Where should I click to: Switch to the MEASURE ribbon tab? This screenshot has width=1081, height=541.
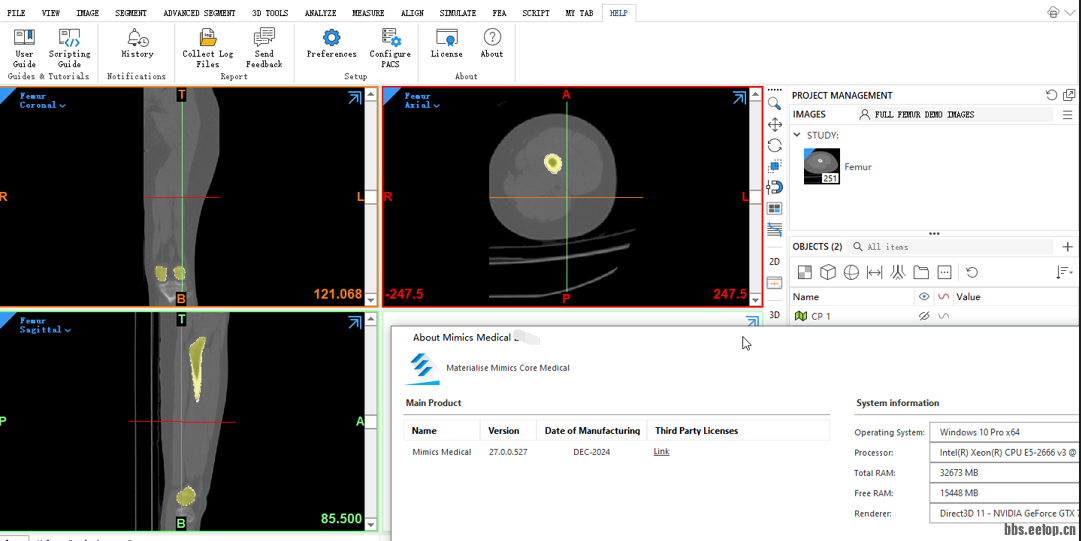368,13
